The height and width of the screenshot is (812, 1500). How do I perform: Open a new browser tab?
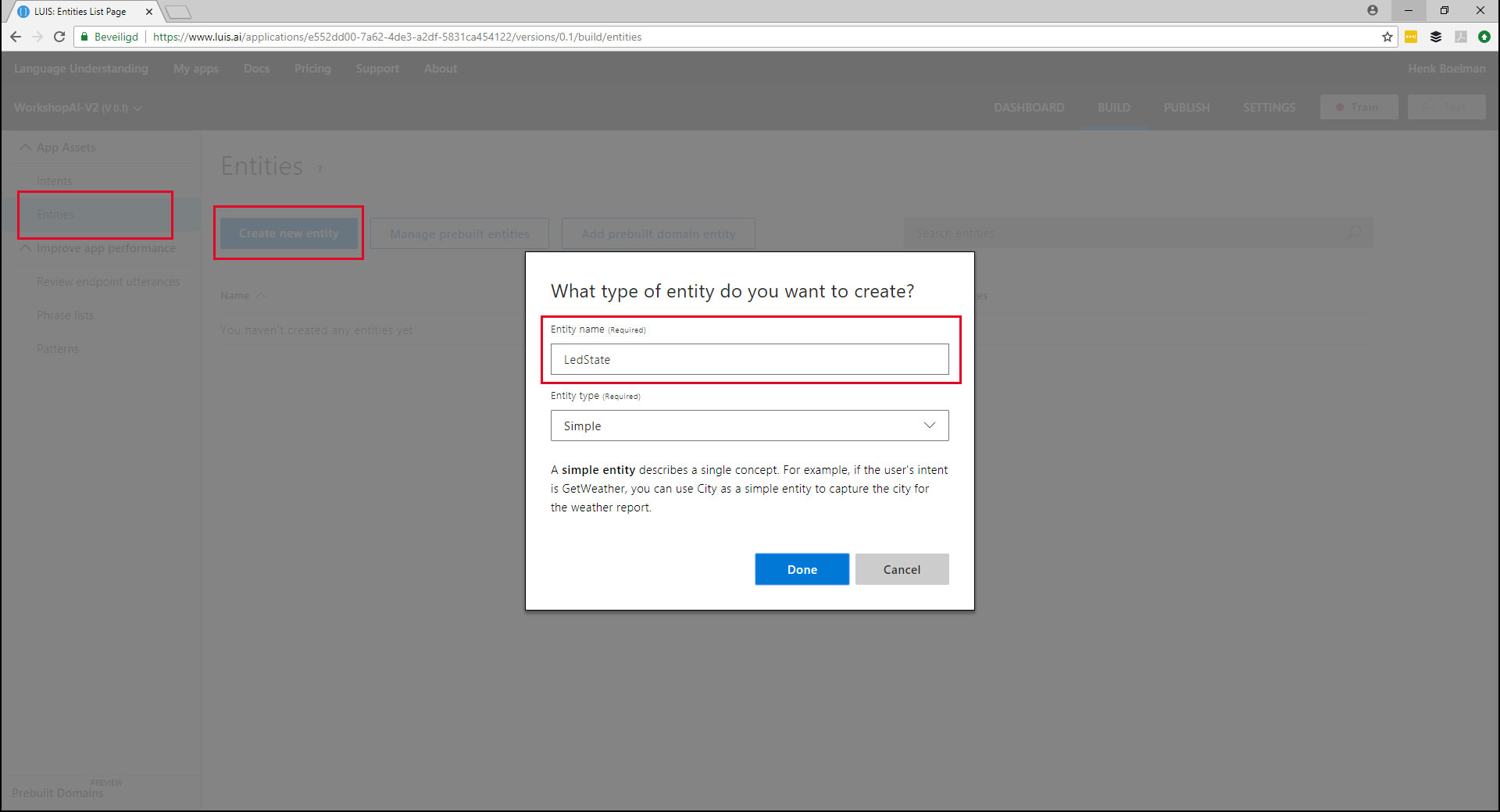pyautogui.click(x=178, y=12)
